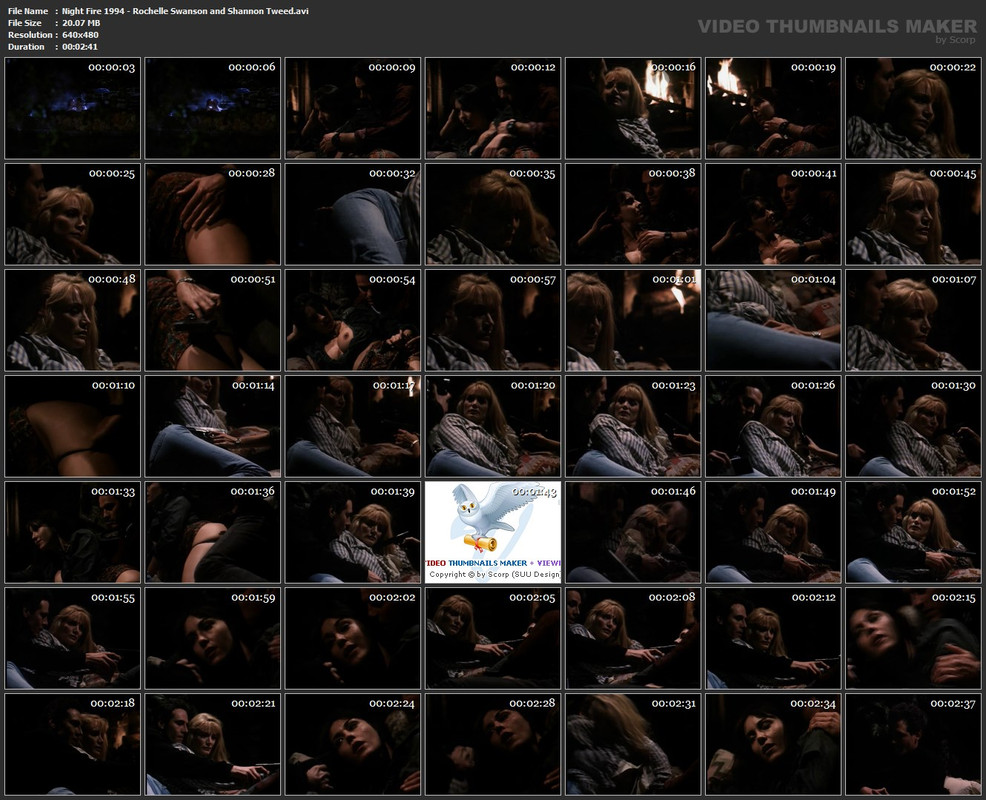Viewport: 986px width, 800px height.
Task: Click the fireplace thumbnail at 00:00:16
Action: point(633,108)
